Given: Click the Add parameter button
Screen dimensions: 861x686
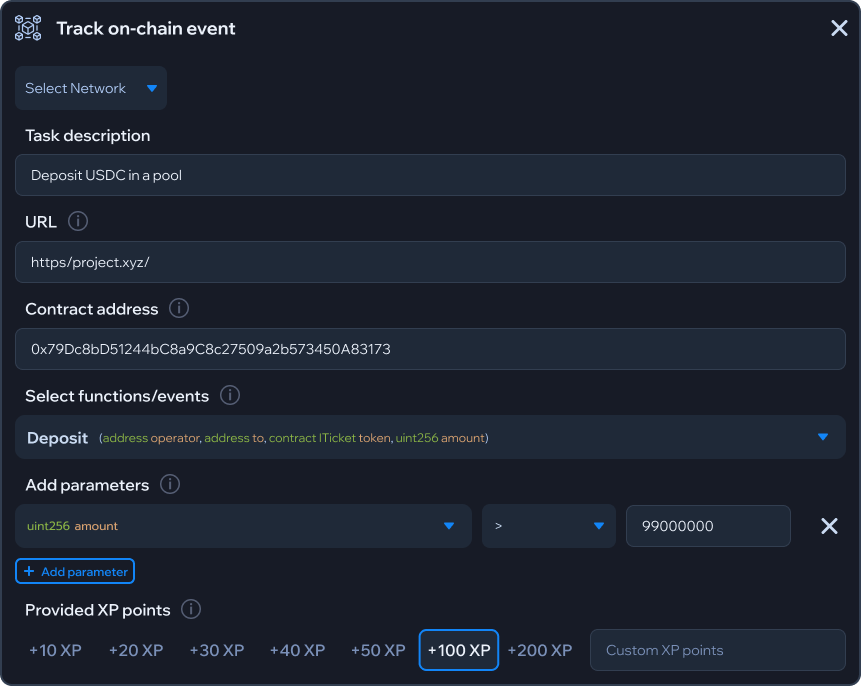Looking at the screenshot, I should (75, 571).
